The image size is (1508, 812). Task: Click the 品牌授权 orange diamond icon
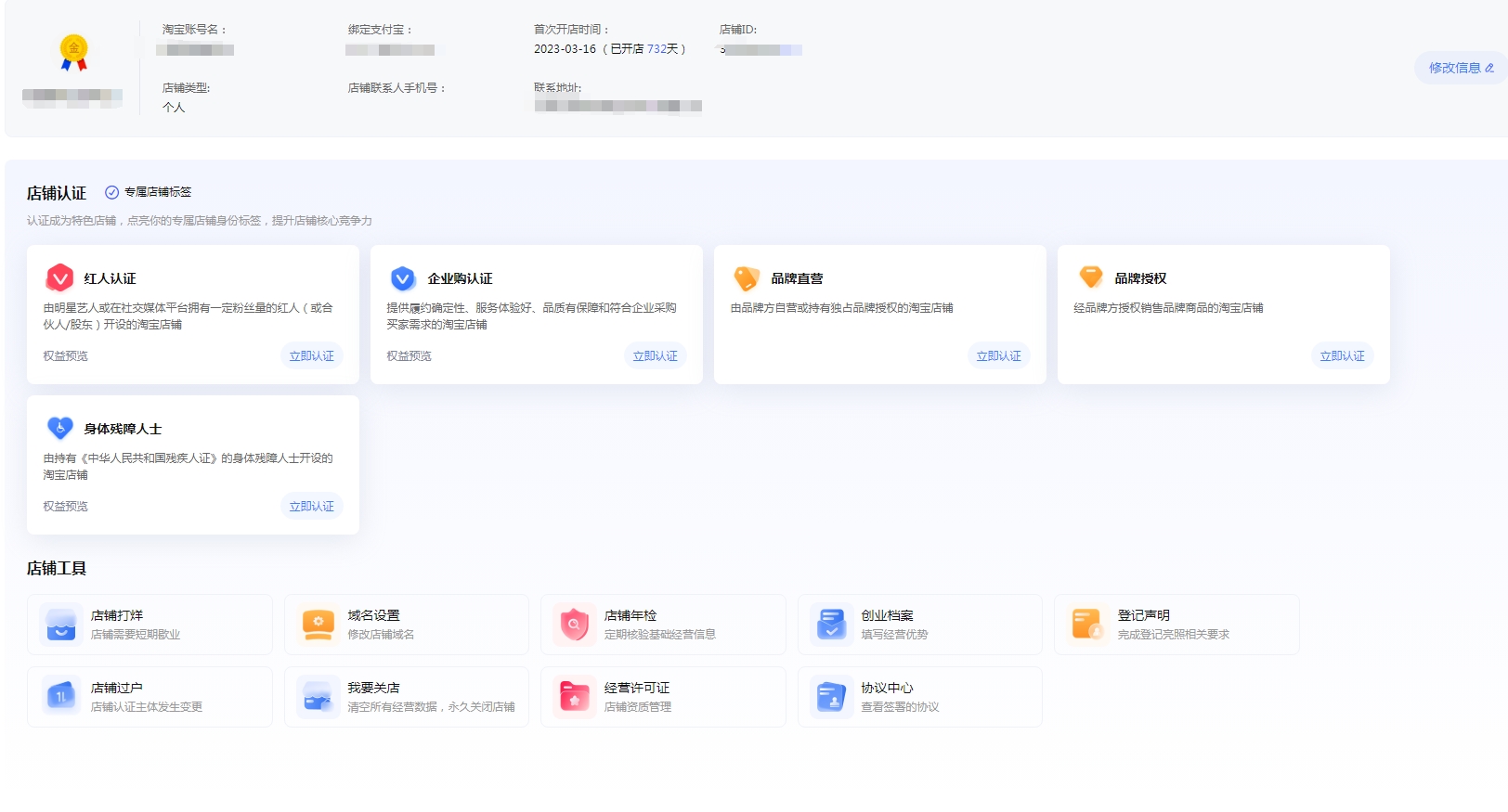point(1091,277)
